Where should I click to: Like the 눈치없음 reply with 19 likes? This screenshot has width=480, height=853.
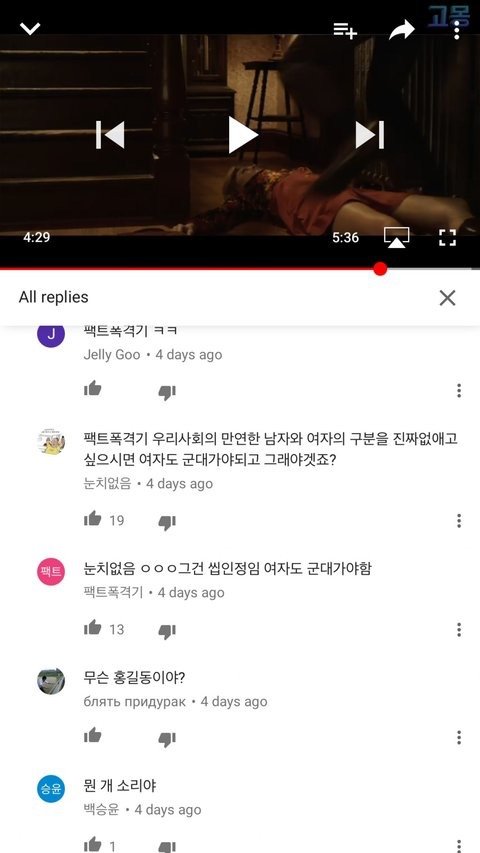coord(93,518)
